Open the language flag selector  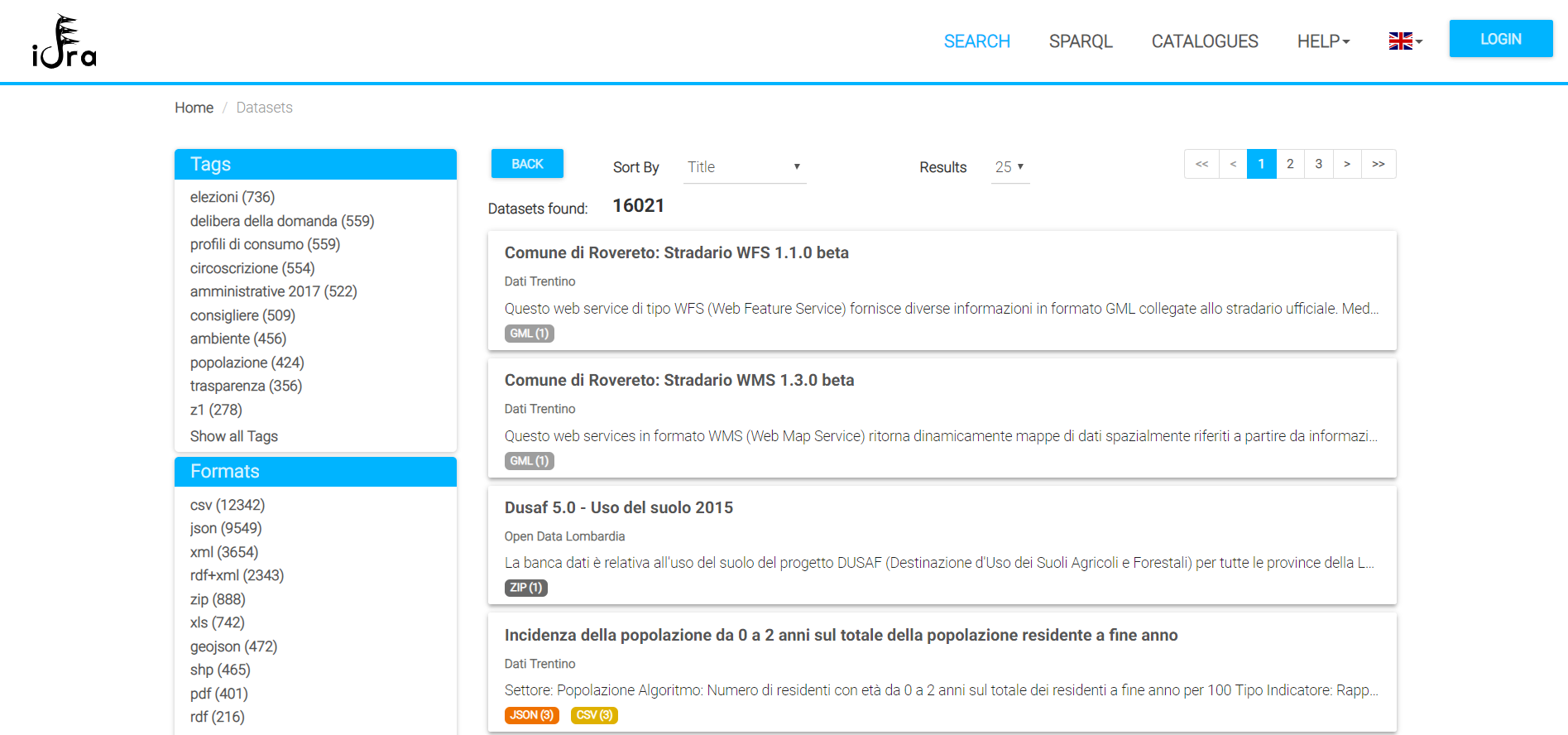pos(1405,41)
